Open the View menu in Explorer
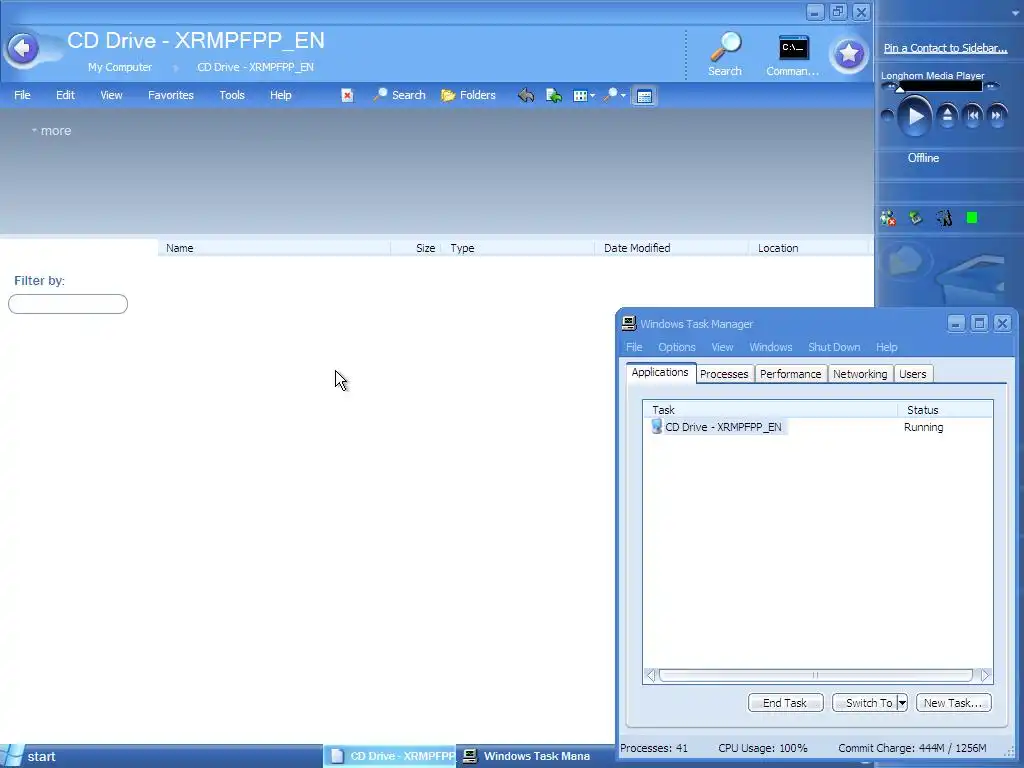Image resolution: width=1024 pixels, height=768 pixels. 111,95
